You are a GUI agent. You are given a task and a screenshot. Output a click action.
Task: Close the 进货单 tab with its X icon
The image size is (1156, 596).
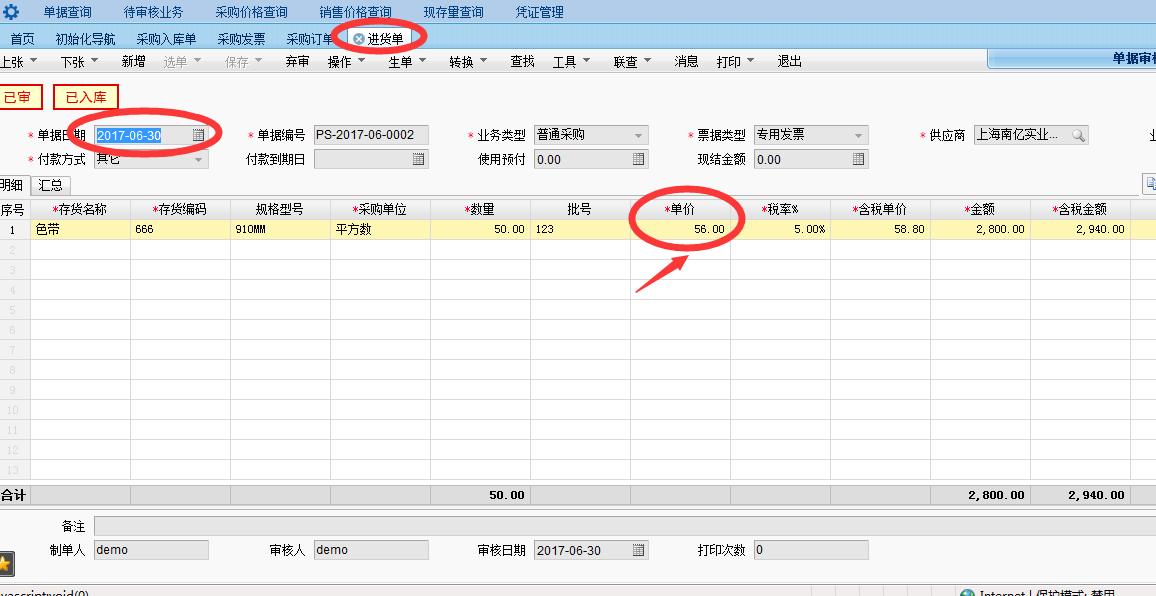(x=359, y=39)
